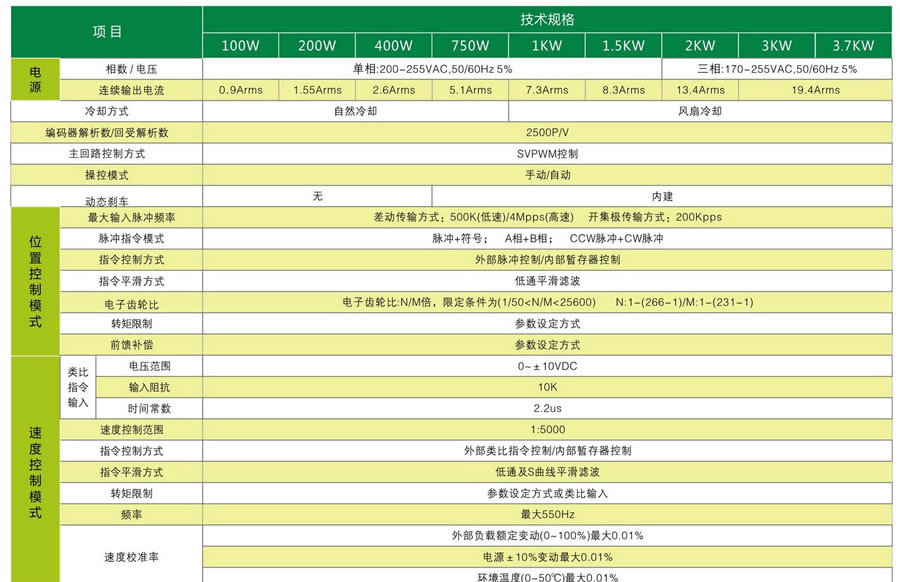Click the 2KW column header
This screenshot has height=582, width=900.
click(x=700, y=45)
